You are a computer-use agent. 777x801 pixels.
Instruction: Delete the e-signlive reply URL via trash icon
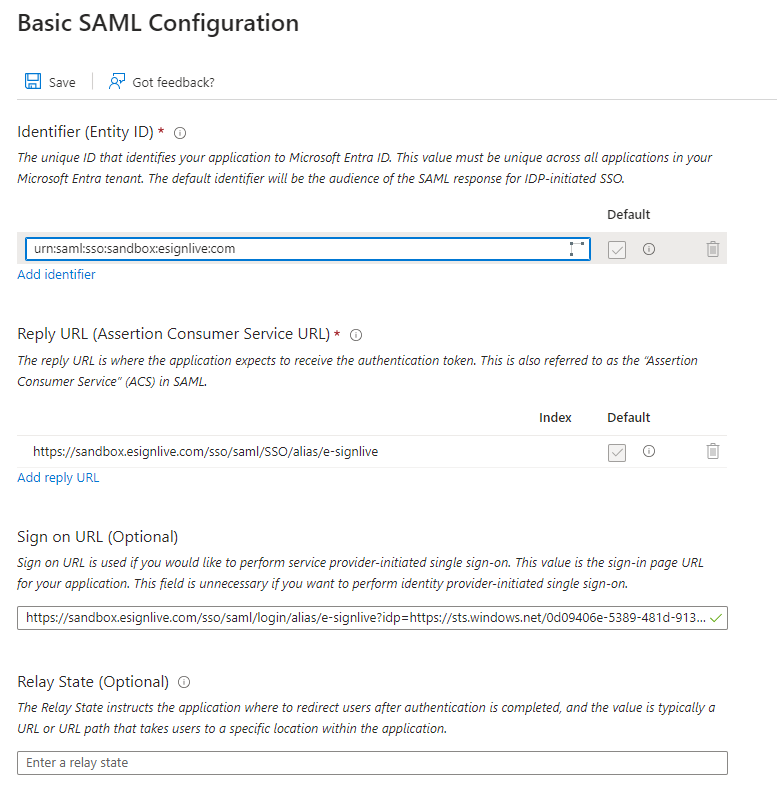pos(713,452)
